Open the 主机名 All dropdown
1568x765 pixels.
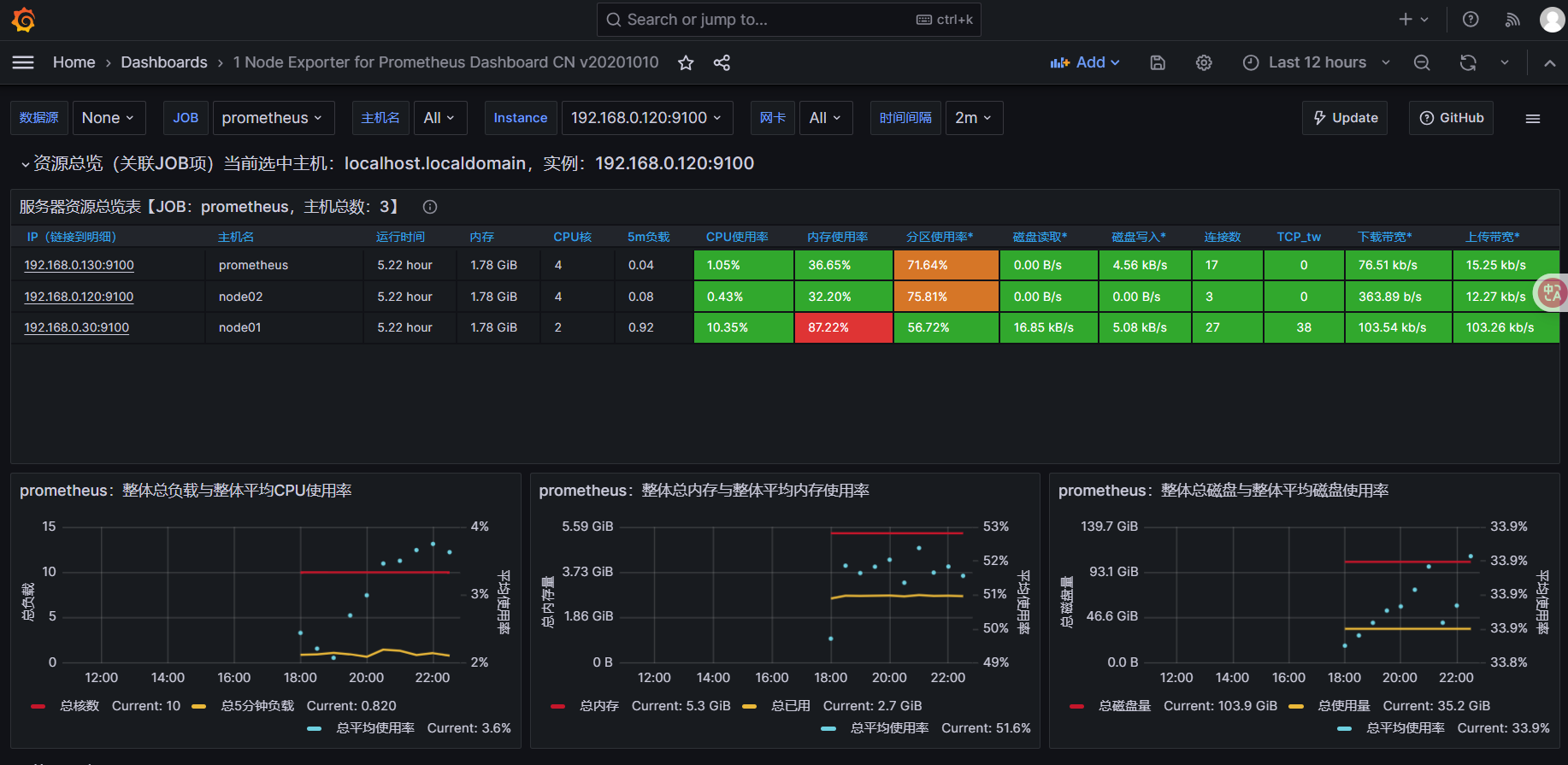click(439, 118)
